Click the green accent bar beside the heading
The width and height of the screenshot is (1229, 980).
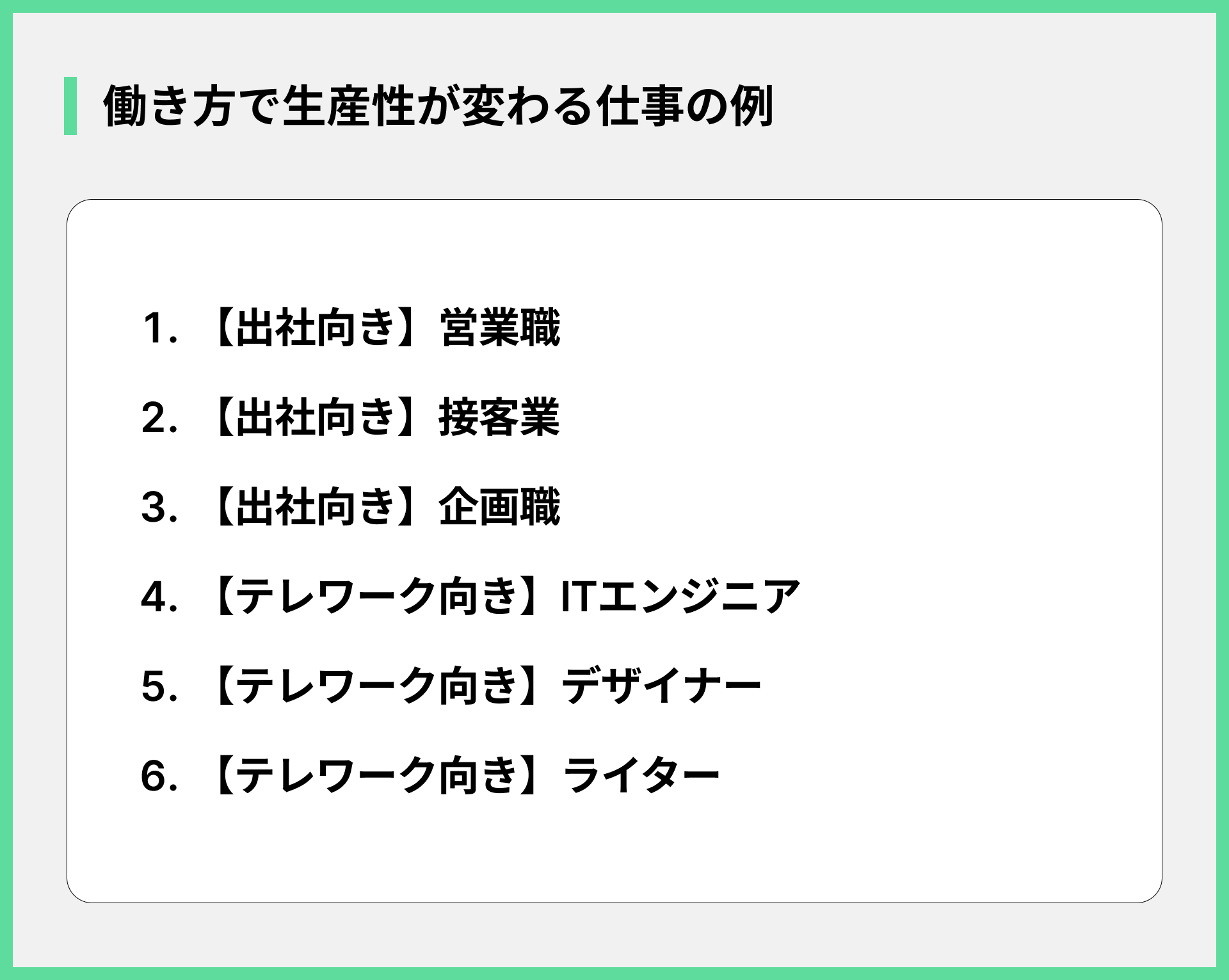[70, 106]
